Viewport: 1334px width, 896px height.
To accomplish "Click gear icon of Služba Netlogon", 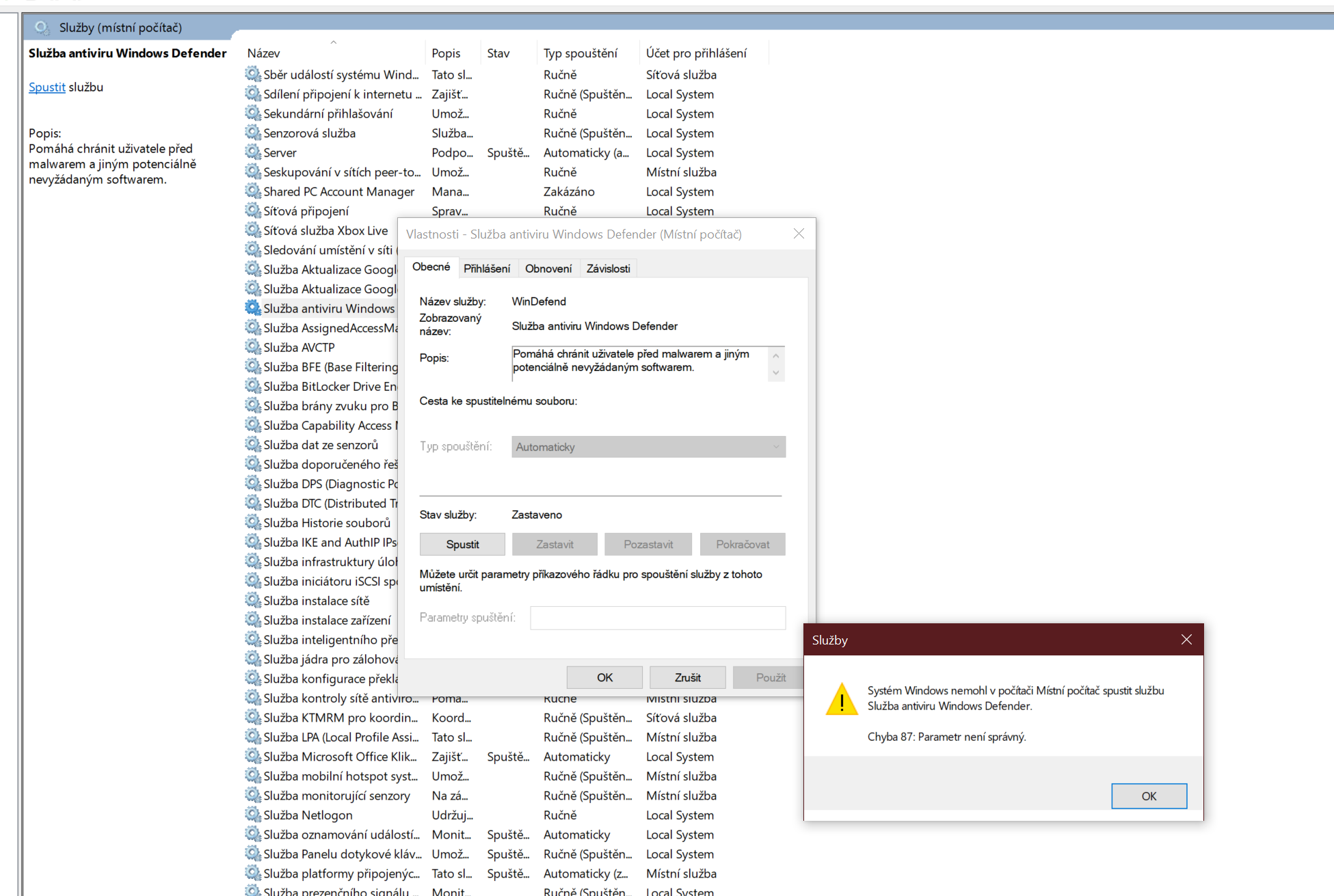I will point(253,815).
